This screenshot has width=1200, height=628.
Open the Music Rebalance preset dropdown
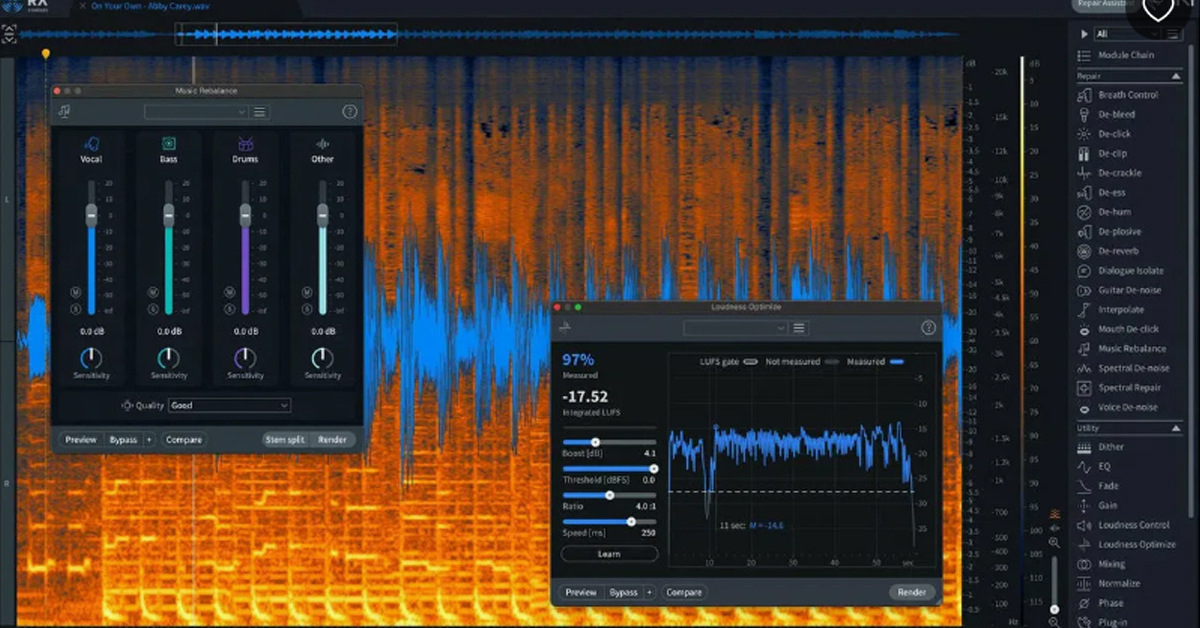pos(195,112)
